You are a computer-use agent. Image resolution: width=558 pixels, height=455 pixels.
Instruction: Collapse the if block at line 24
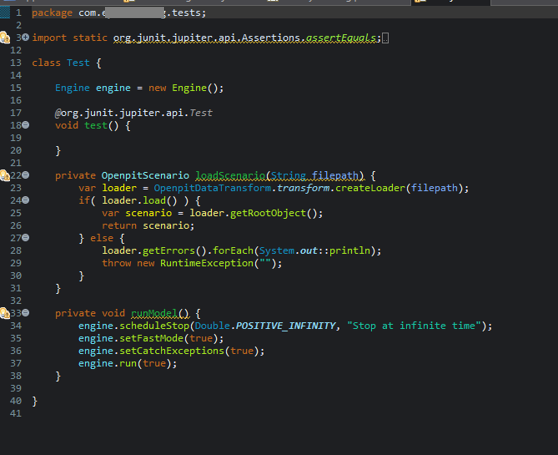pyautogui.click(x=26, y=200)
